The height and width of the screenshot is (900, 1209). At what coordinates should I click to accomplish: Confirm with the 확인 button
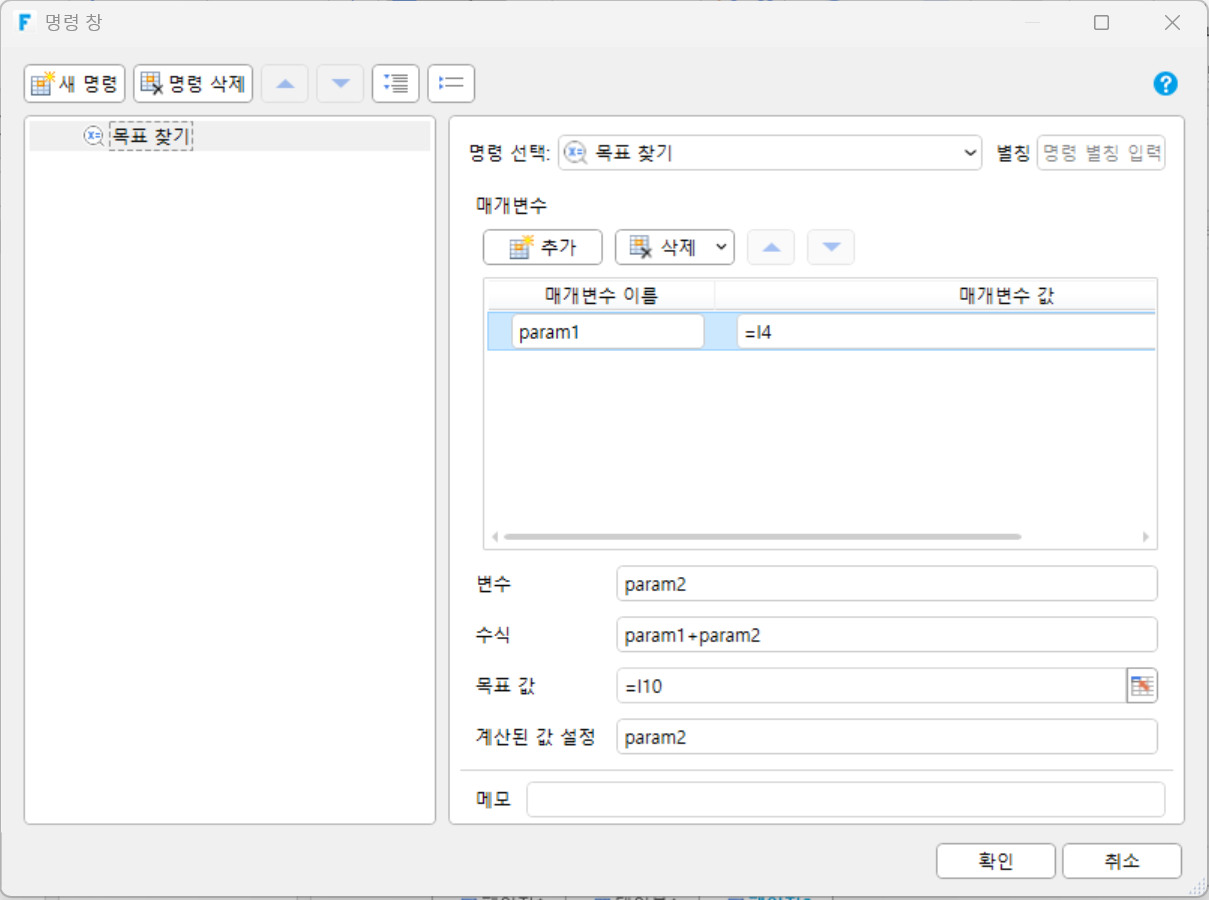[996, 861]
